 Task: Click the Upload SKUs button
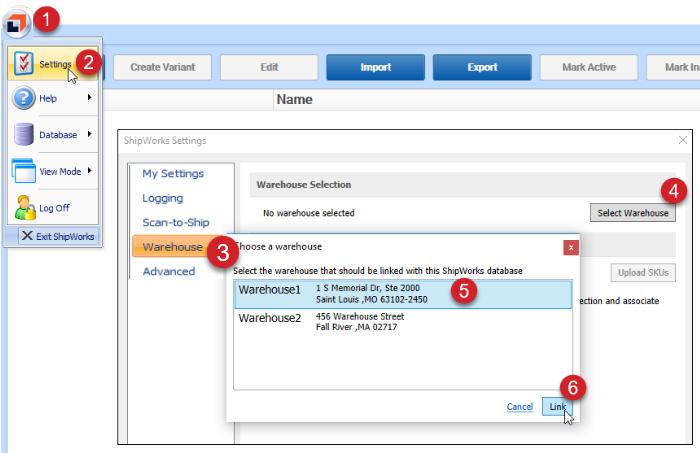pyautogui.click(x=643, y=273)
